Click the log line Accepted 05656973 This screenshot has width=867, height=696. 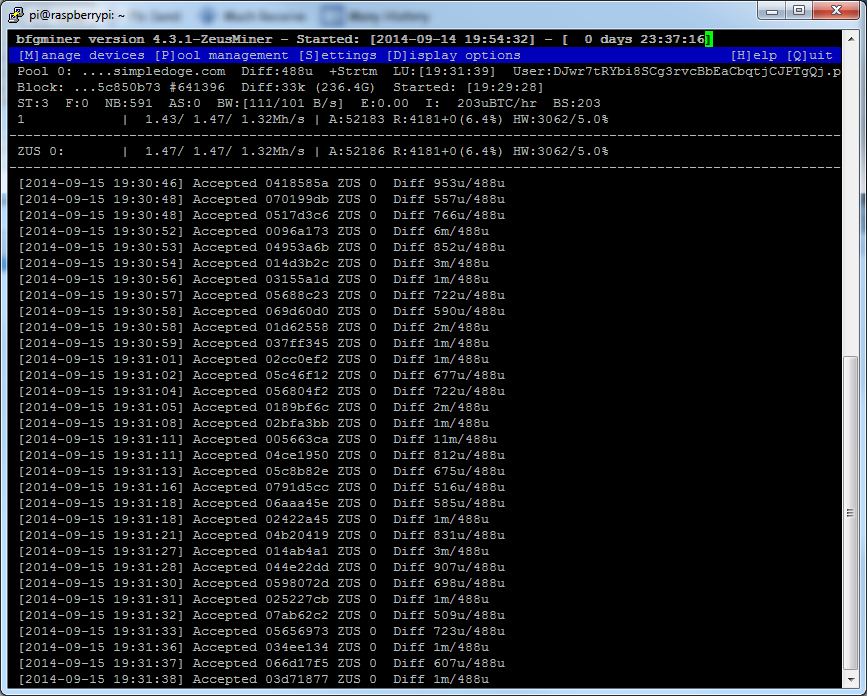pos(260,631)
